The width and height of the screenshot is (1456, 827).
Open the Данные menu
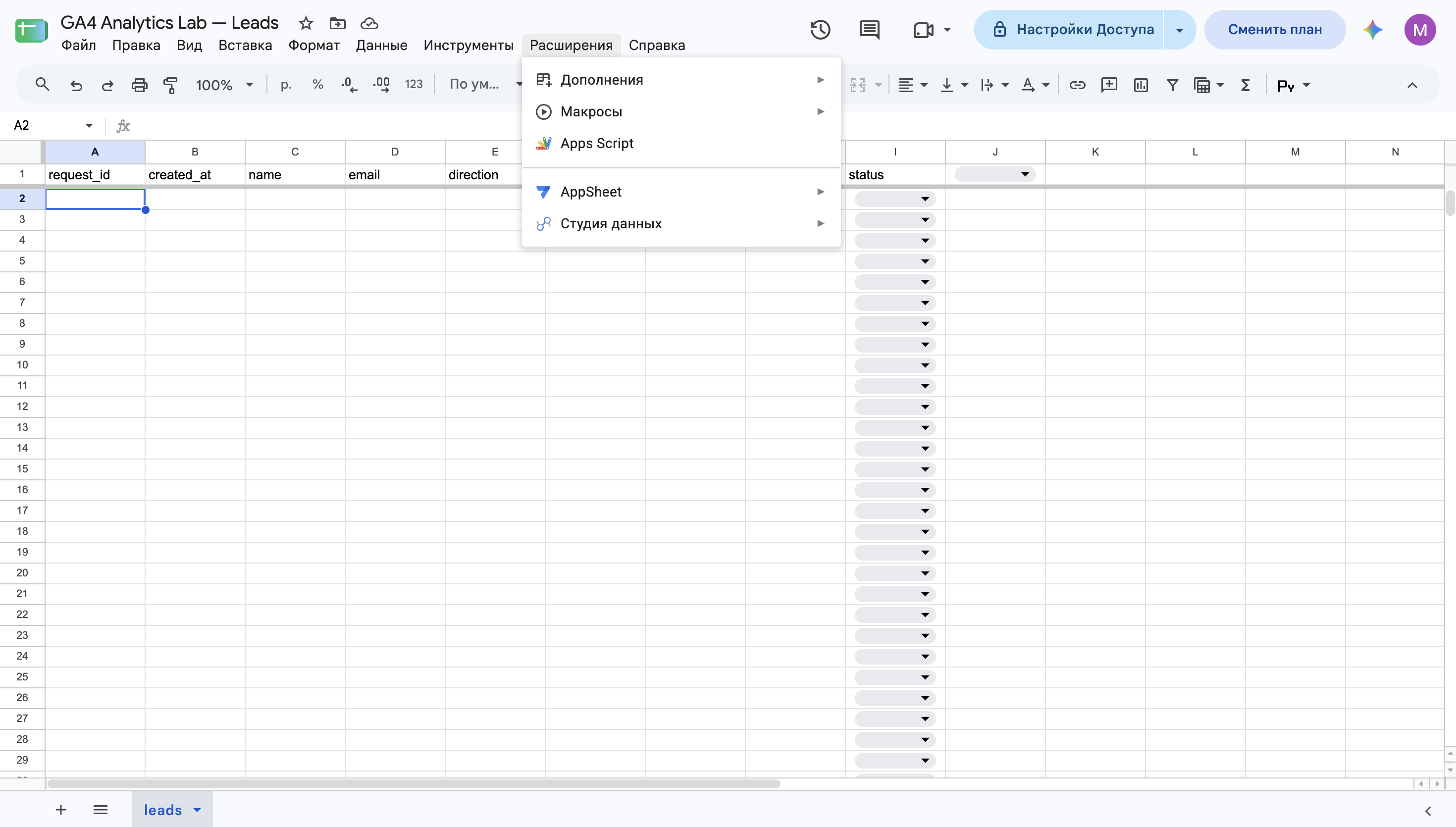[381, 46]
